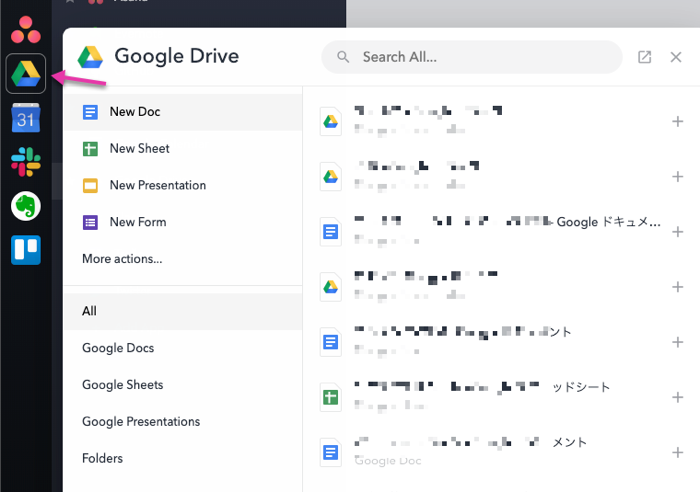Image resolution: width=700 pixels, height=492 pixels.
Task: Add the second Drive file with plus
Action: click(677, 177)
